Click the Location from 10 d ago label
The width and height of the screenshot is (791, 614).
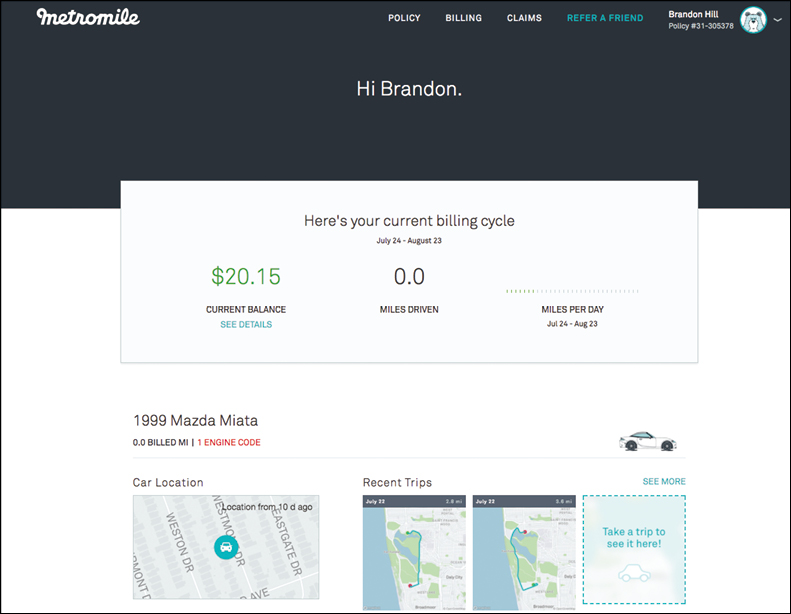(x=267, y=507)
